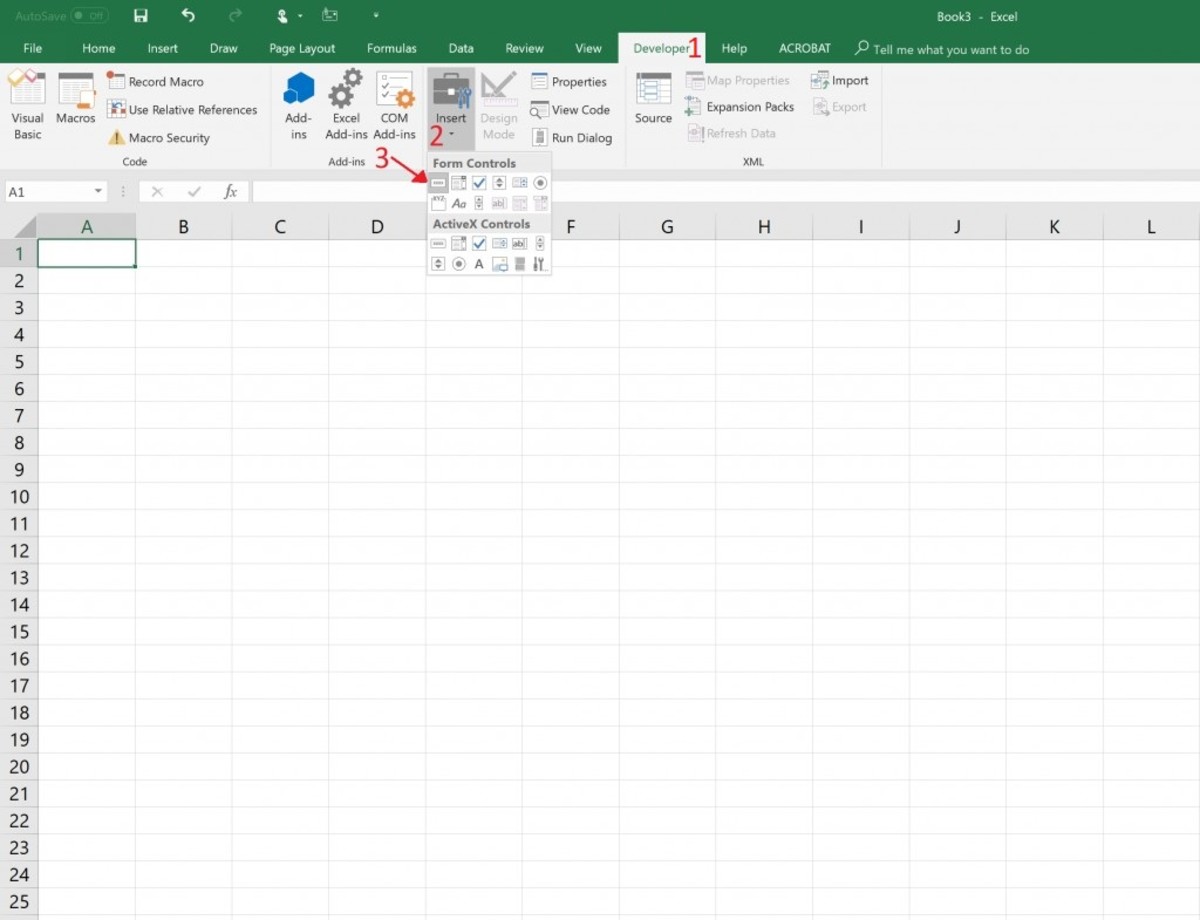This screenshot has height=920, width=1200.
Task: Switch to the Developer ribbon tab
Action: [661, 47]
